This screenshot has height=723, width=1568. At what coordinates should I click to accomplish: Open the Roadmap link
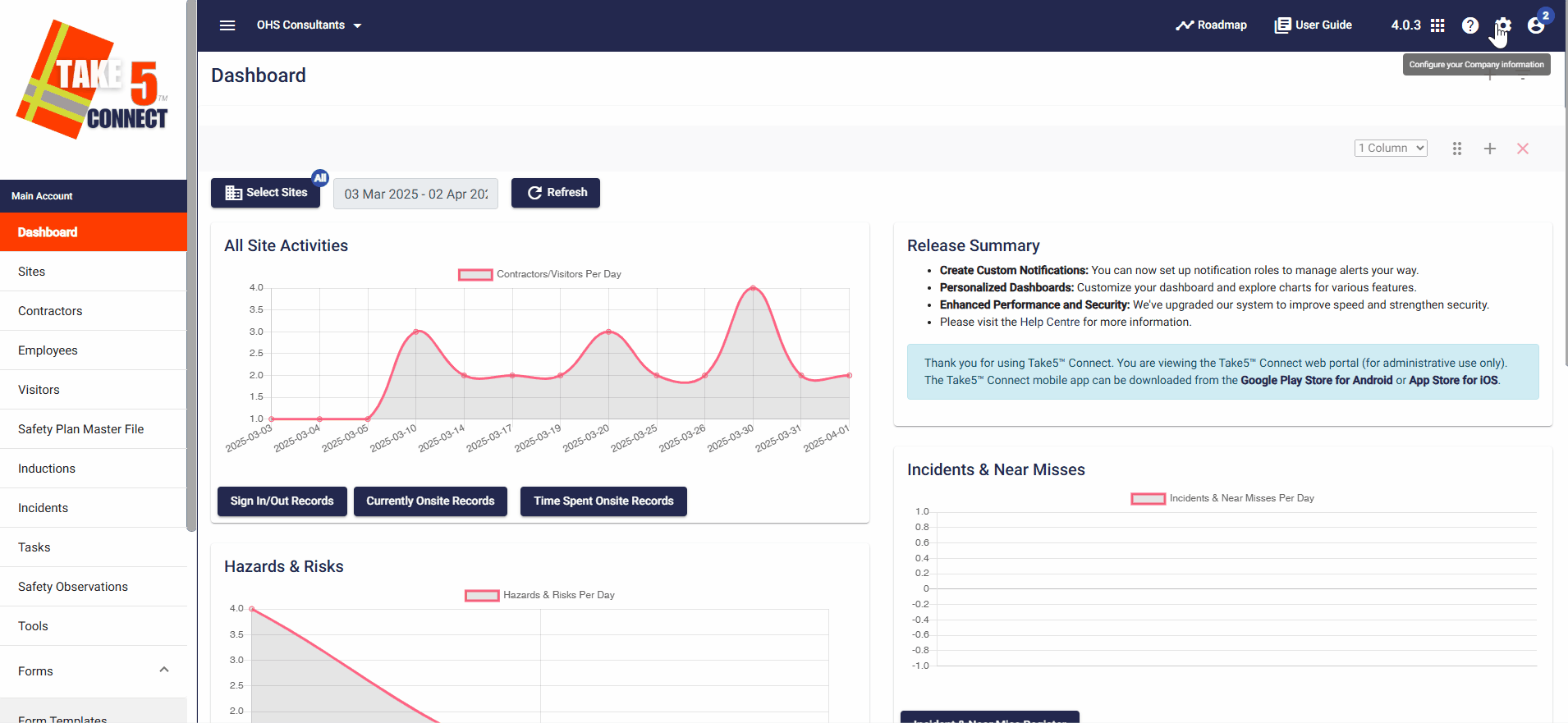(x=1211, y=25)
